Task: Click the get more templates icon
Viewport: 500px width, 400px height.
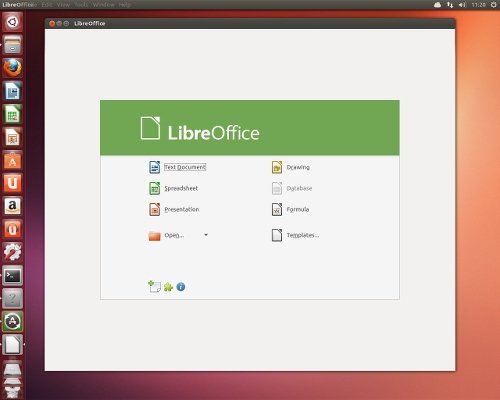Action: click(x=154, y=286)
